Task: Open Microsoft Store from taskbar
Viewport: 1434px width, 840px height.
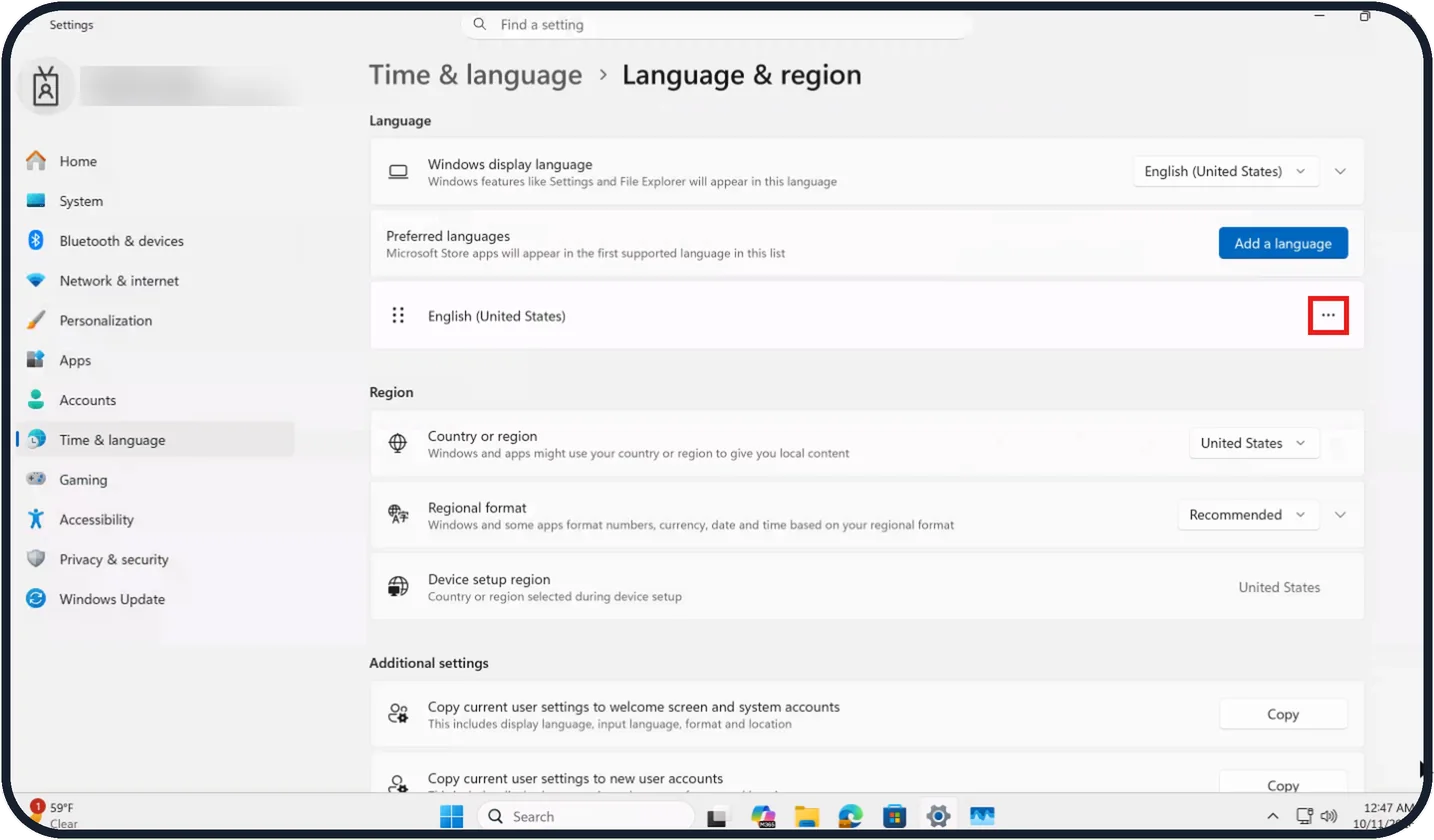Action: [894, 816]
